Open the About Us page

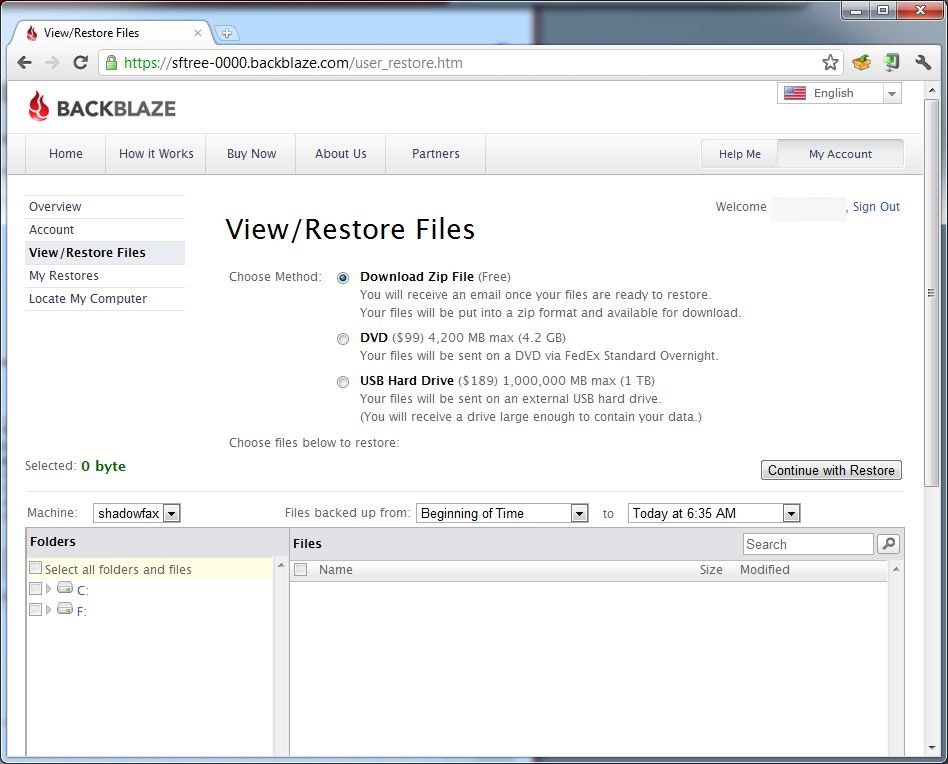coord(340,154)
